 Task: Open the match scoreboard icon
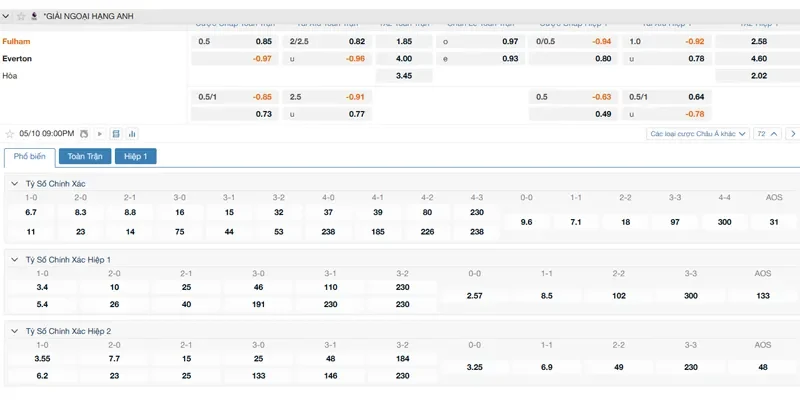click(116, 133)
